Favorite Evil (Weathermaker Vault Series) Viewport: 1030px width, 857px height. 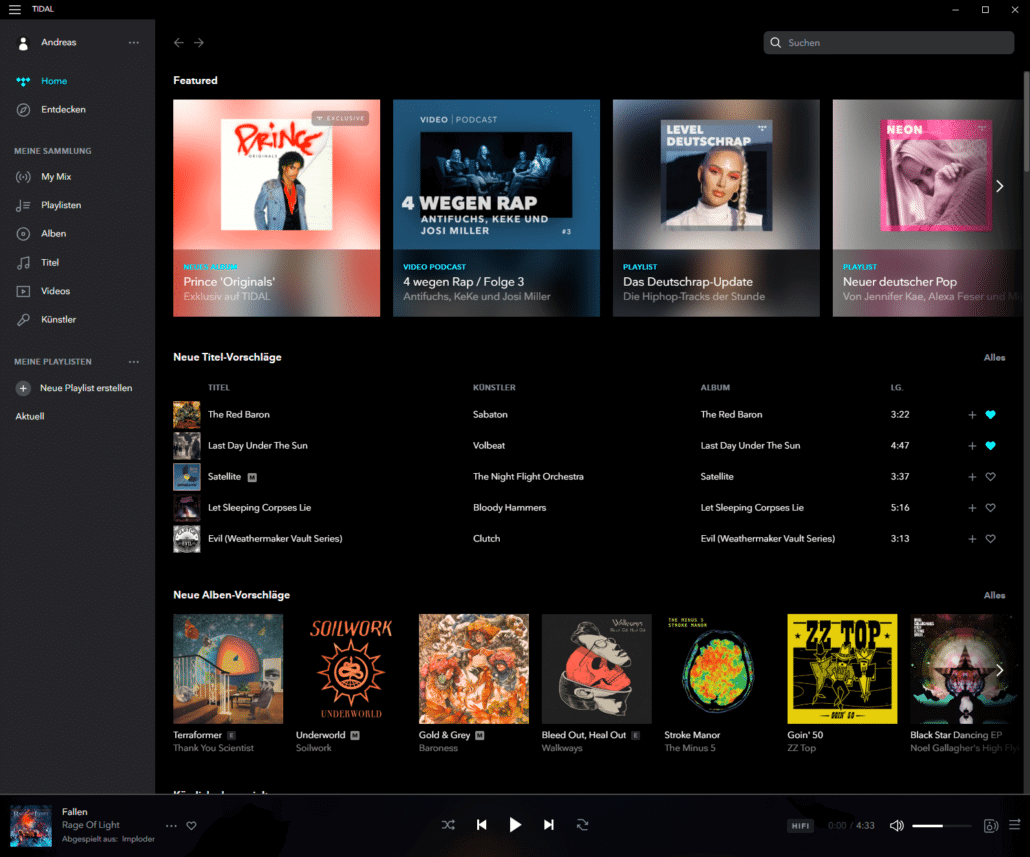point(991,539)
